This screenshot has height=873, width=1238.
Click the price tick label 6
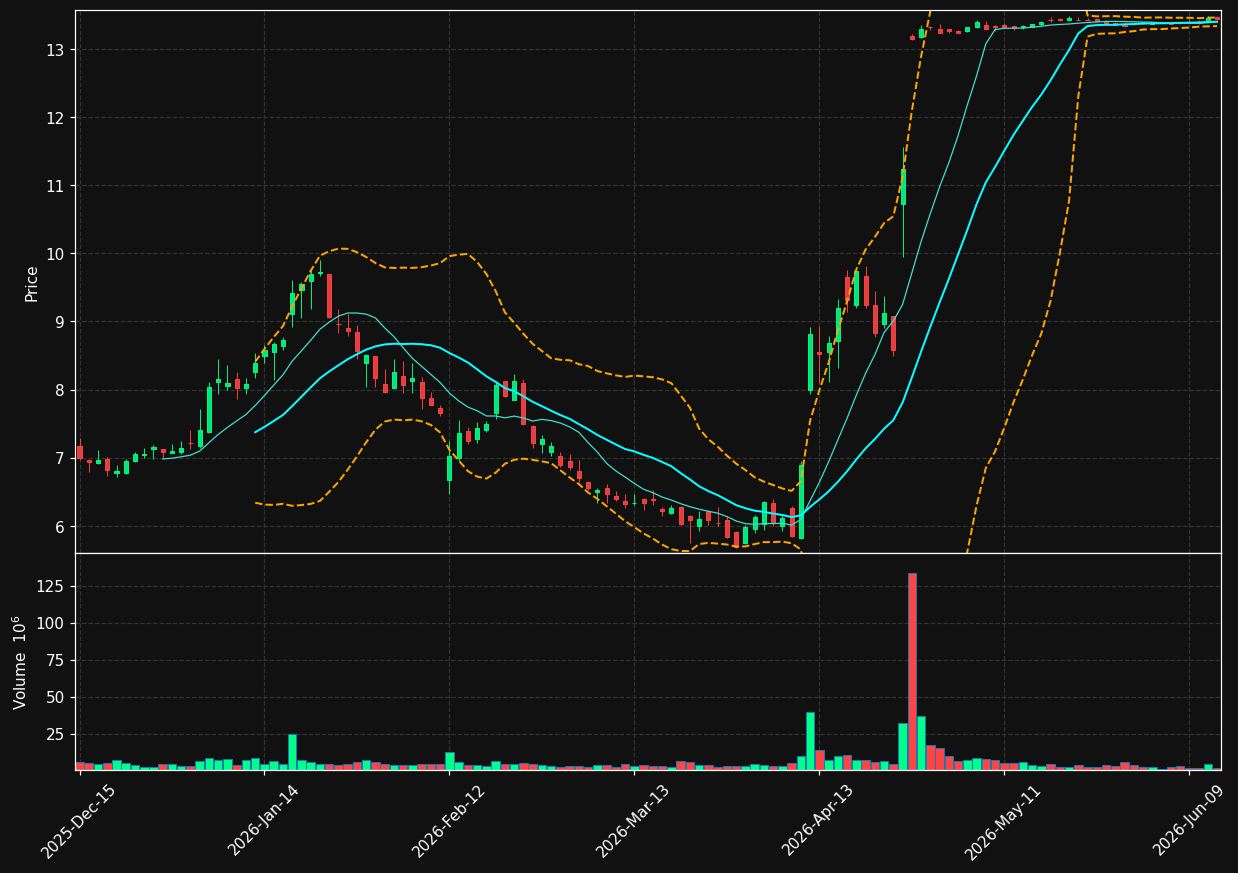(x=61, y=527)
